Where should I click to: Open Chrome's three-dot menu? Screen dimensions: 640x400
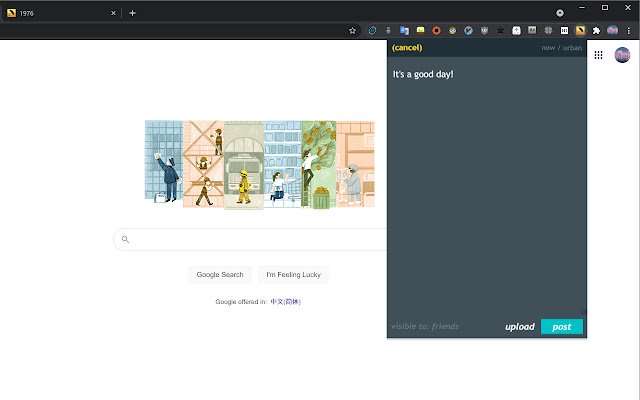pyautogui.click(x=629, y=31)
